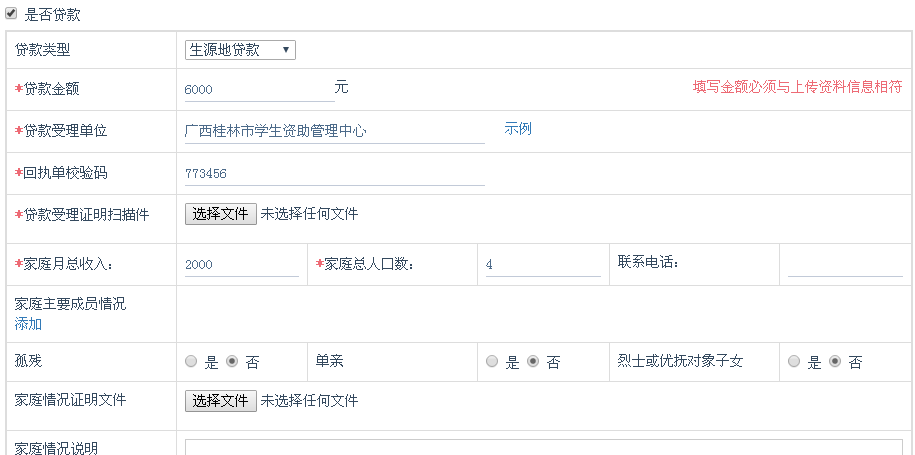Select 否 for 烈士或优抚对象子女
915x455 pixels.
[835, 362]
